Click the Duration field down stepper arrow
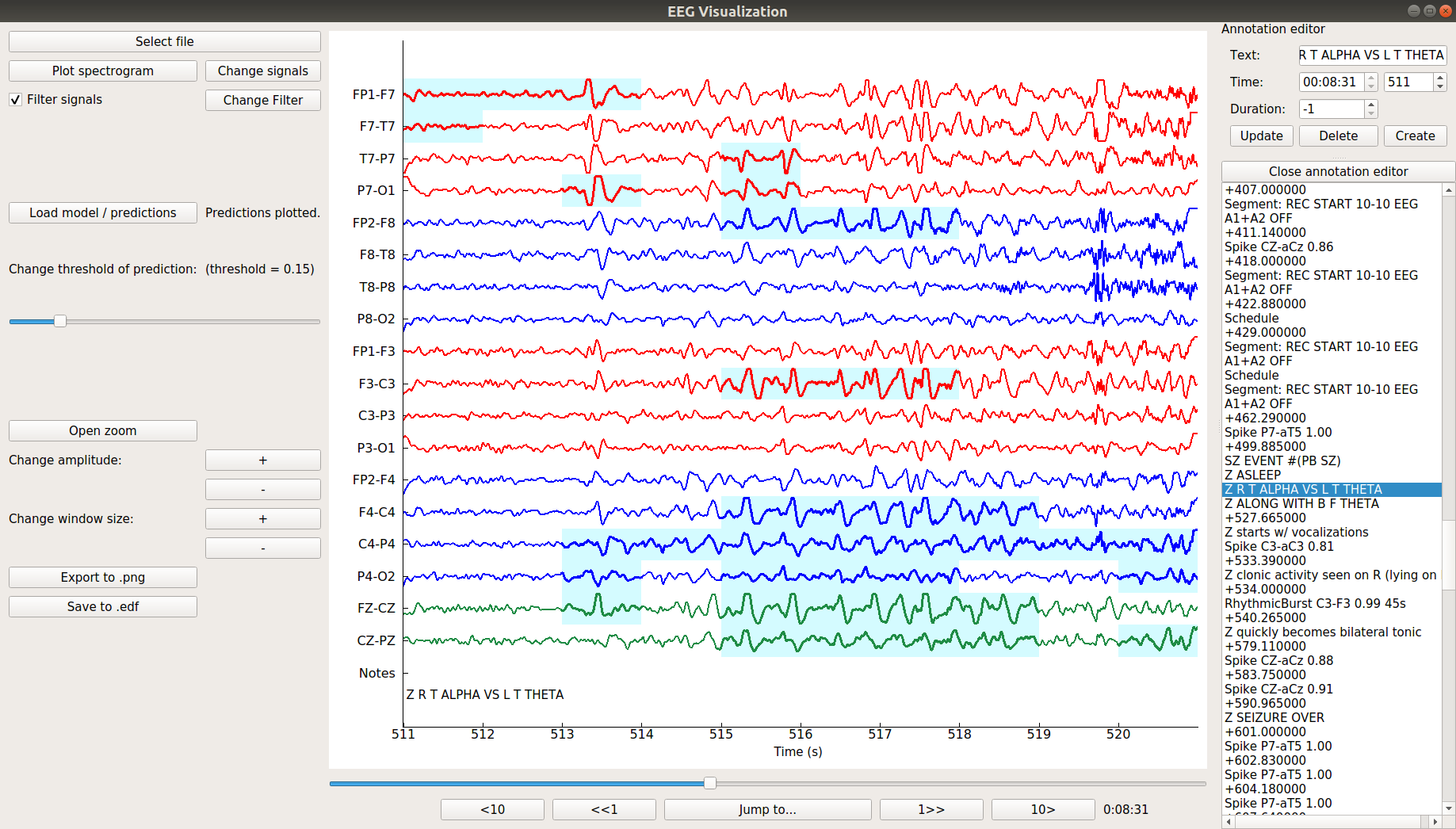 [1371, 113]
